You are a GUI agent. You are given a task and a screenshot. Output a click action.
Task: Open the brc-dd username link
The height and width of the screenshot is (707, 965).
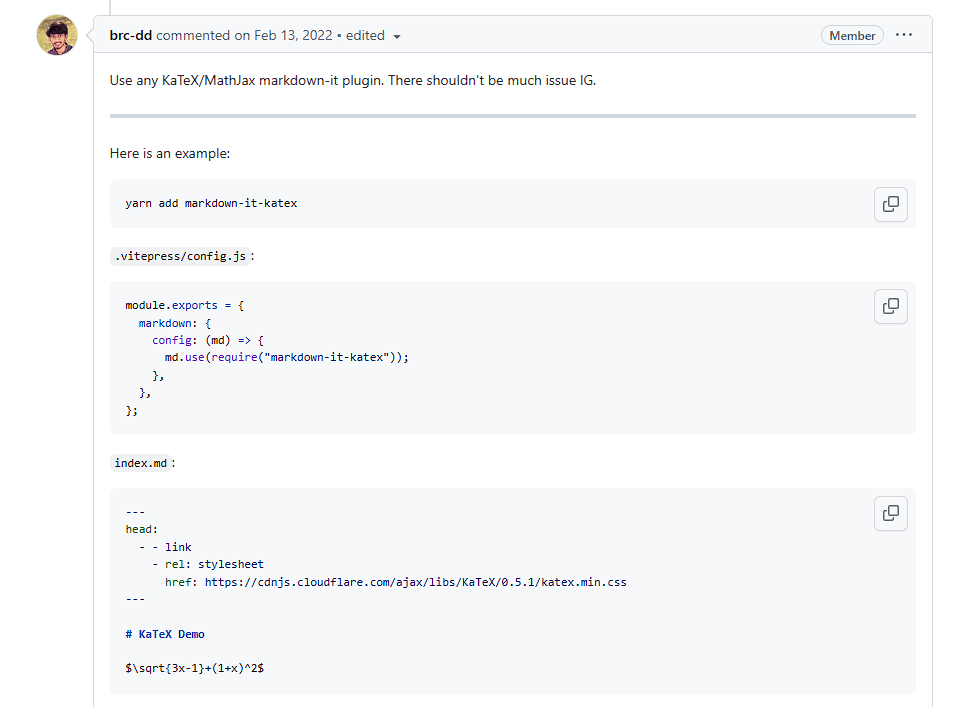coord(131,36)
